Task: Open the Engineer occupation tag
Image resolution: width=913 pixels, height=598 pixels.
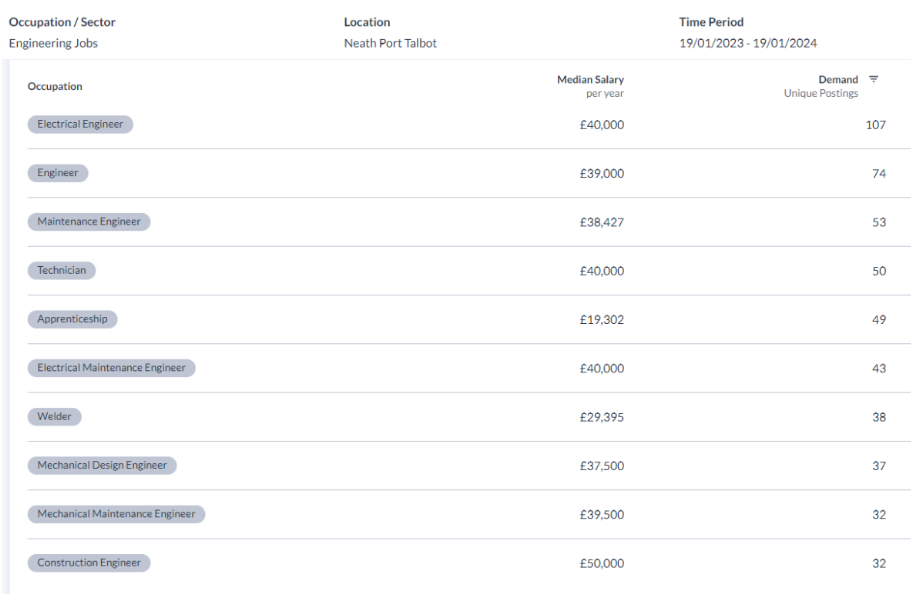Action: tap(58, 173)
